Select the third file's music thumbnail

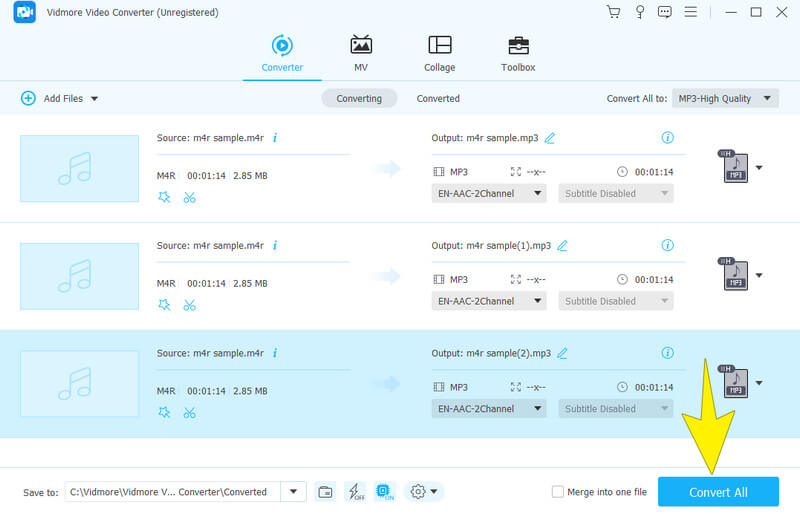click(79, 383)
